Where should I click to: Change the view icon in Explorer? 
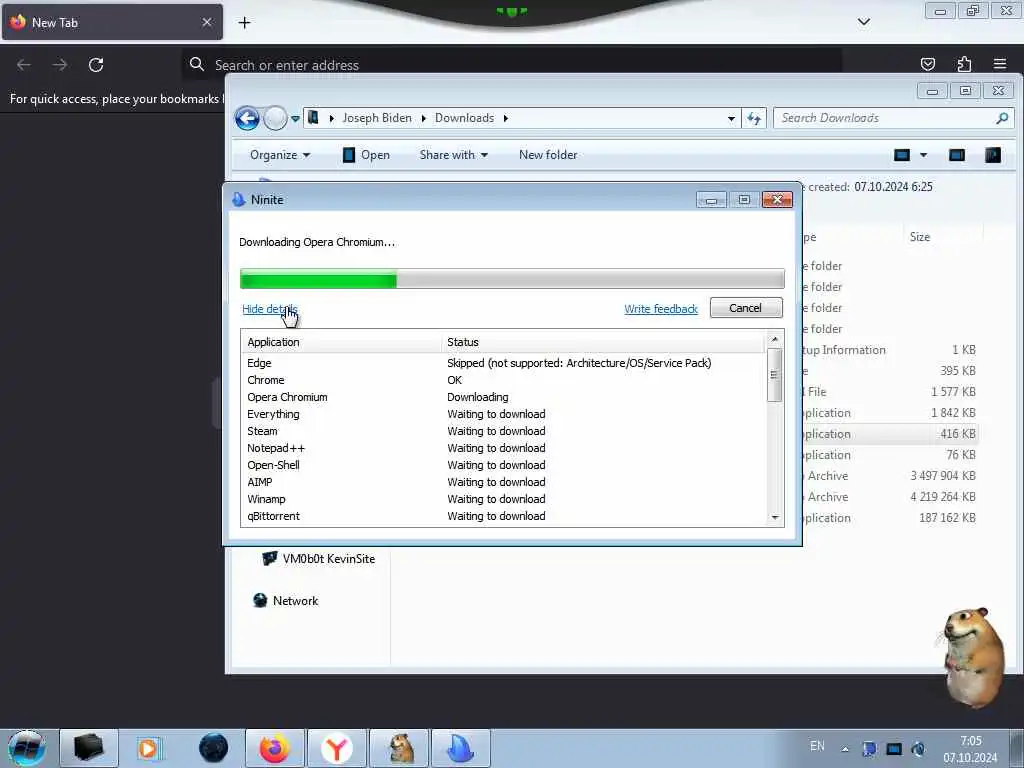tap(902, 155)
